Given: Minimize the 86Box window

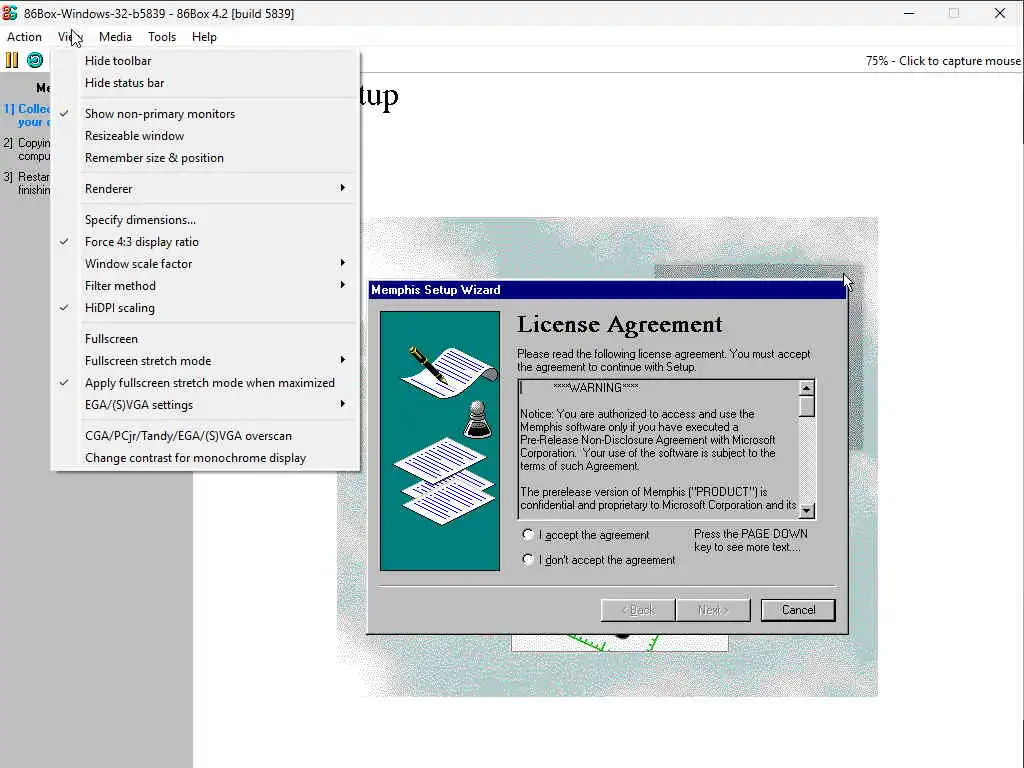Looking at the screenshot, I should tap(909, 13).
